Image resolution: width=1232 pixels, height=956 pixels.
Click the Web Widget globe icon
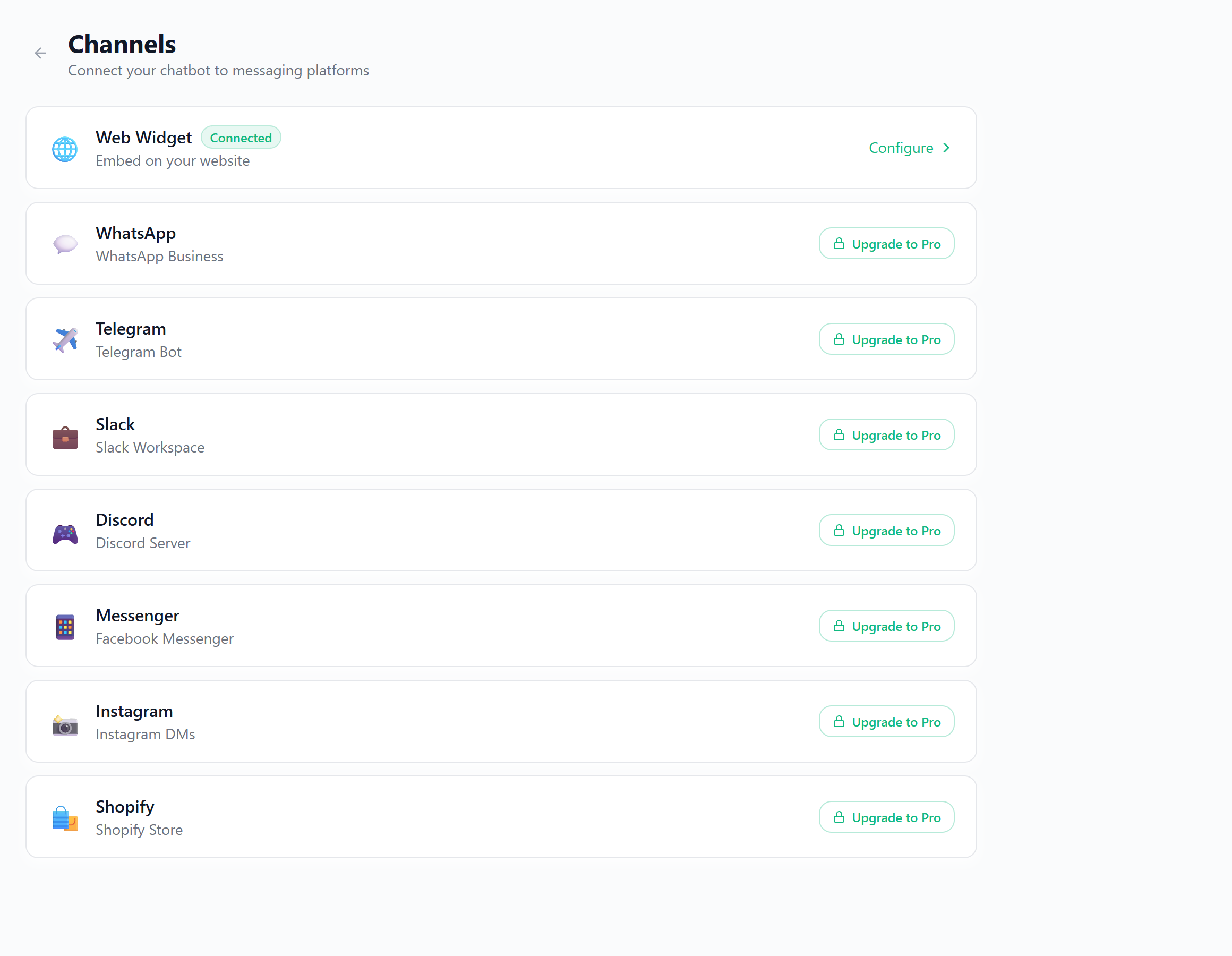65,149
